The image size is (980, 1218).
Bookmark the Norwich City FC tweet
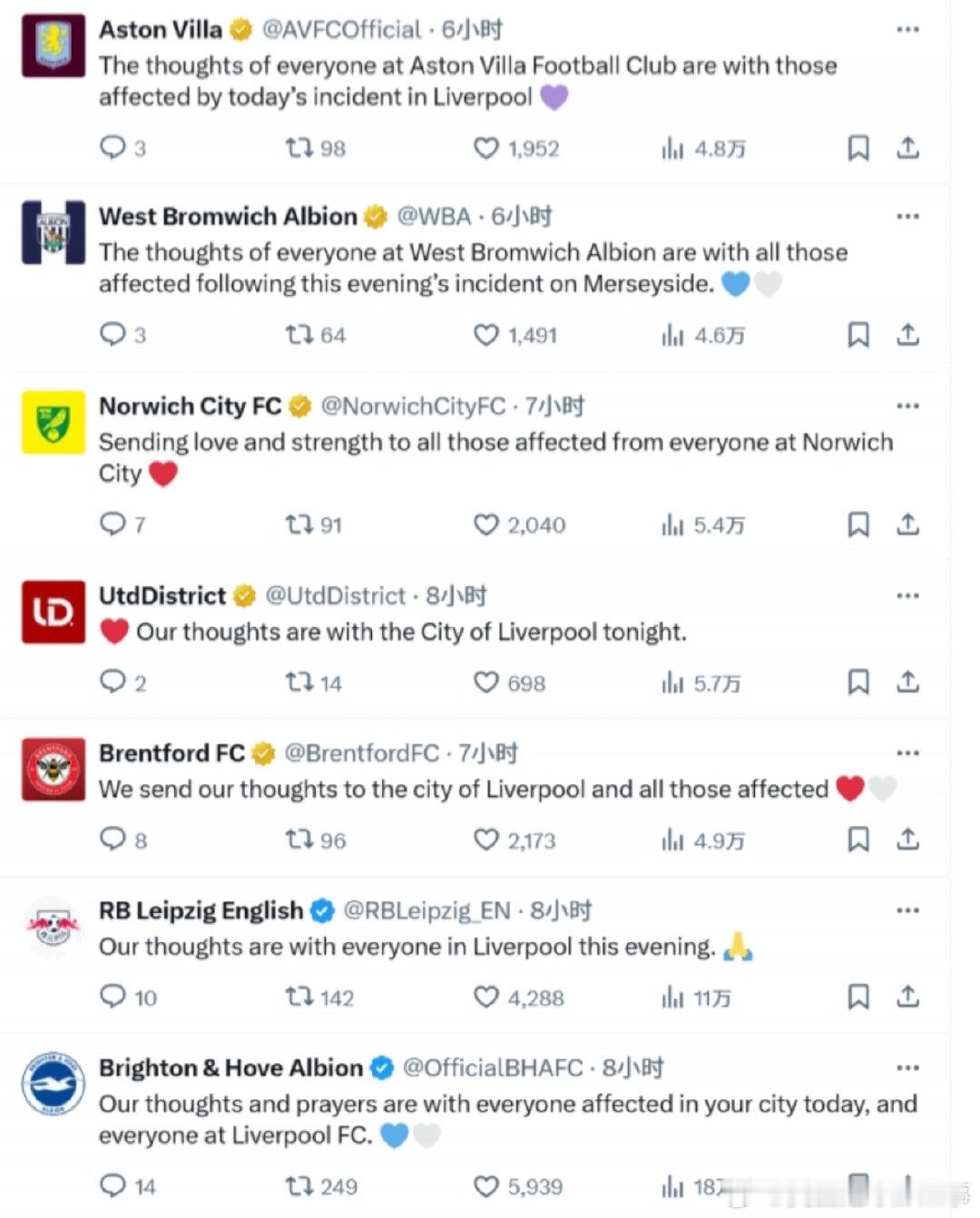pos(858,525)
